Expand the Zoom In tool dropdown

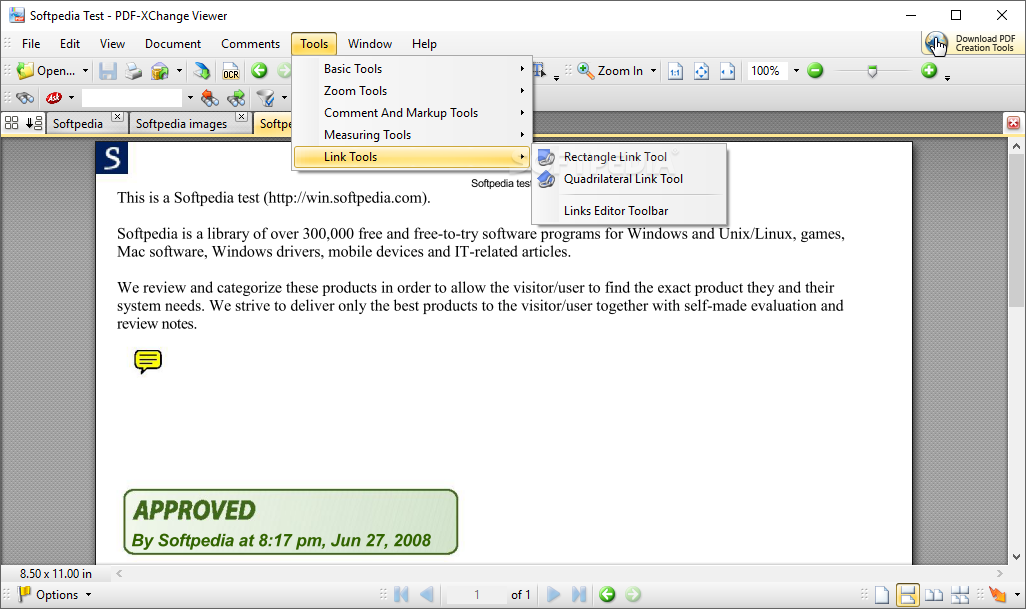(x=653, y=71)
